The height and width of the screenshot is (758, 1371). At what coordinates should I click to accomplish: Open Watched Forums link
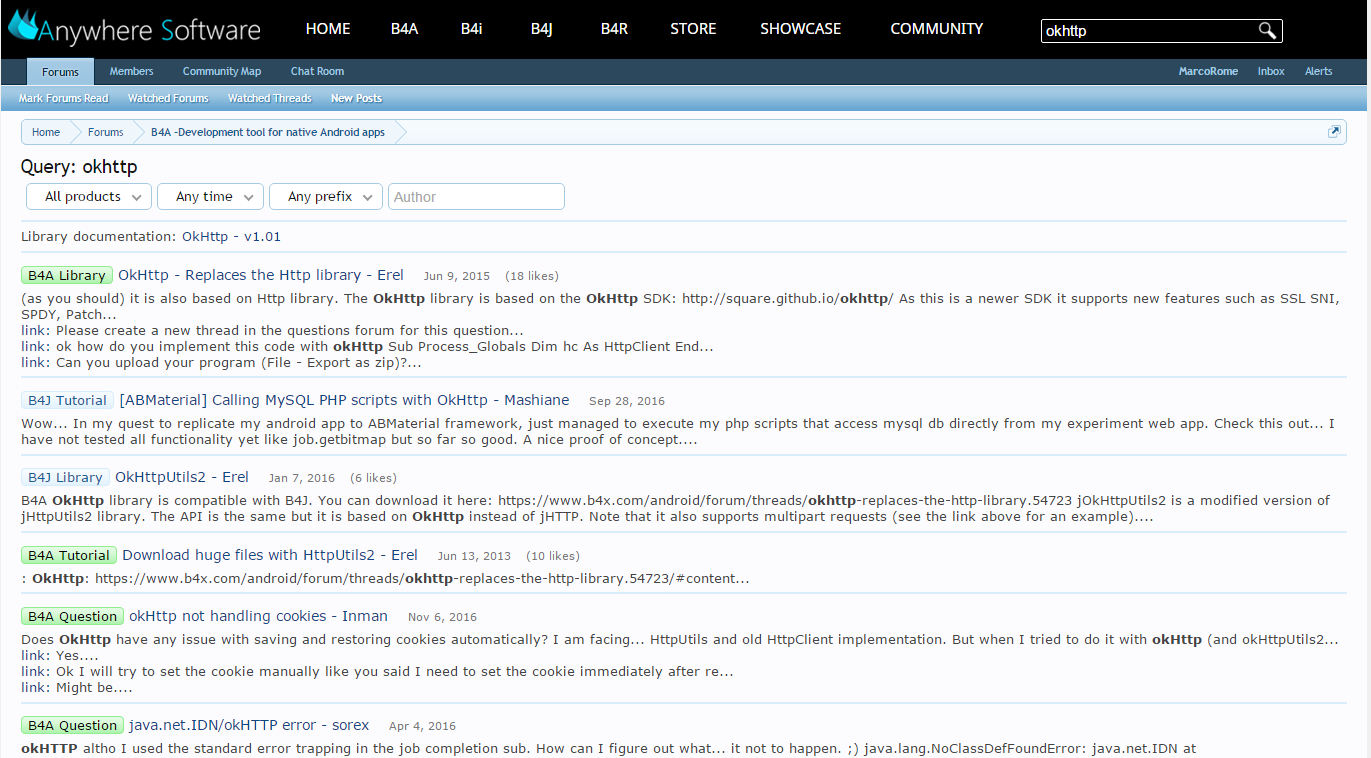click(168, 98)
